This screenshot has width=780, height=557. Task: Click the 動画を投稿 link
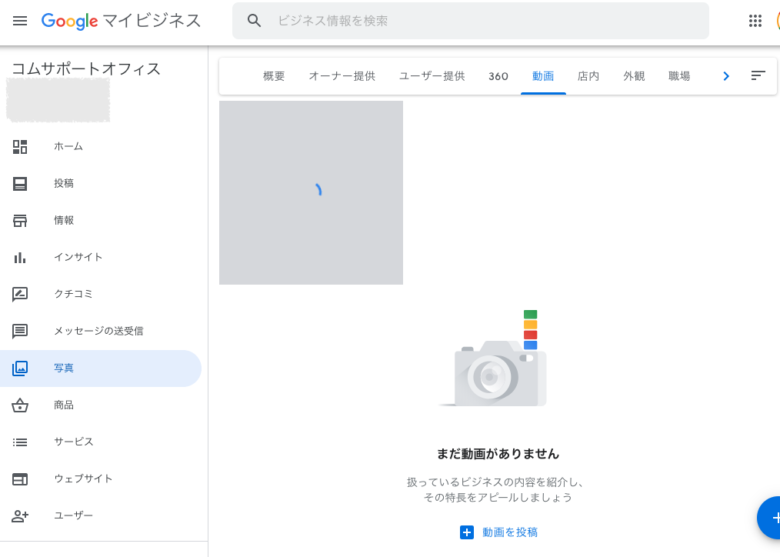510,532
